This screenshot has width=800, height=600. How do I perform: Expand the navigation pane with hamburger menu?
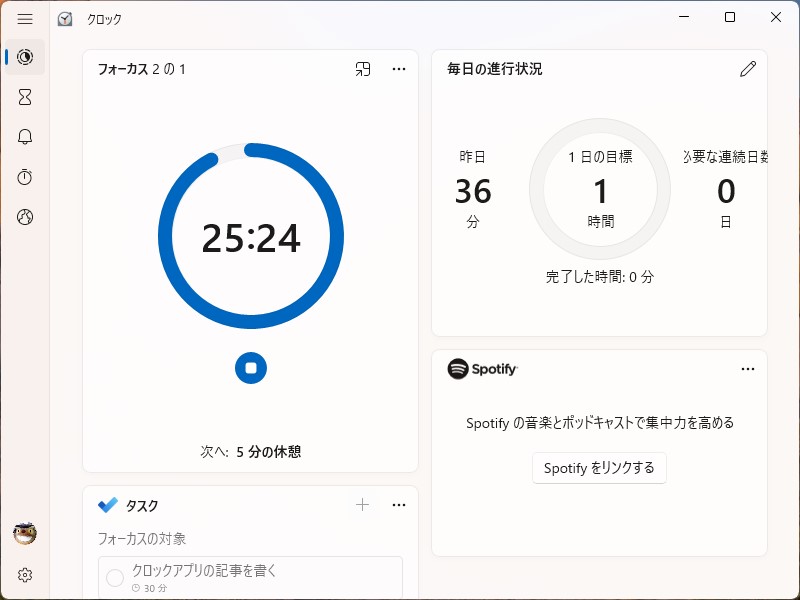click(x=24, y=18)
